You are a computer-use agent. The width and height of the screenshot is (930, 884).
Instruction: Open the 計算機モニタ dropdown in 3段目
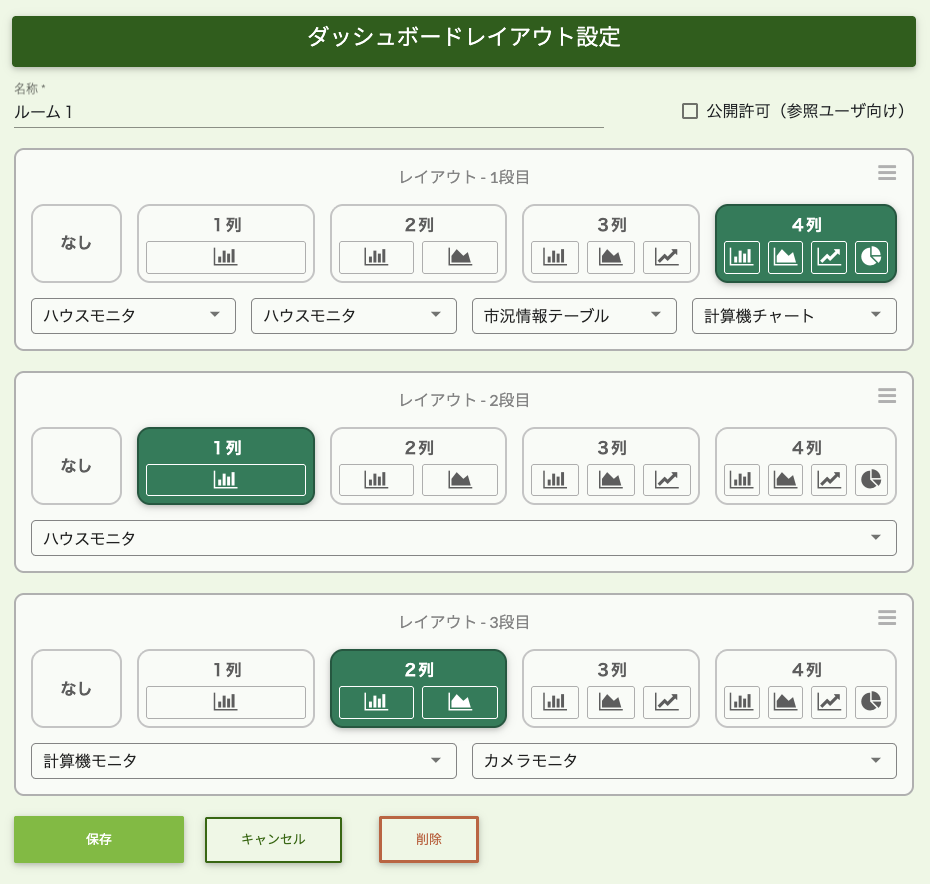click(x=243, y=761)
